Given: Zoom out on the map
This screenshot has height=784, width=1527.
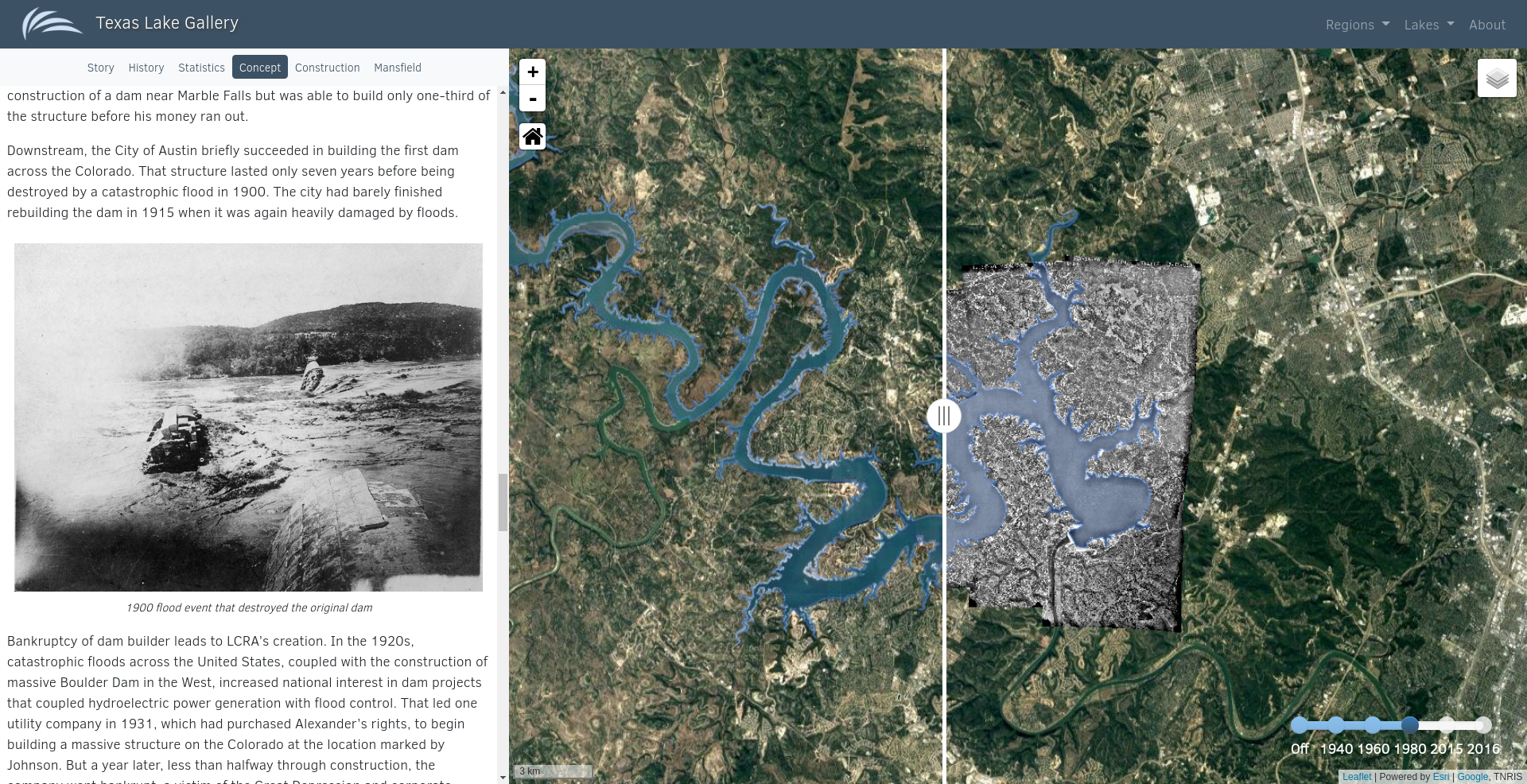Looking at the screenshot, I should point(532,99).
